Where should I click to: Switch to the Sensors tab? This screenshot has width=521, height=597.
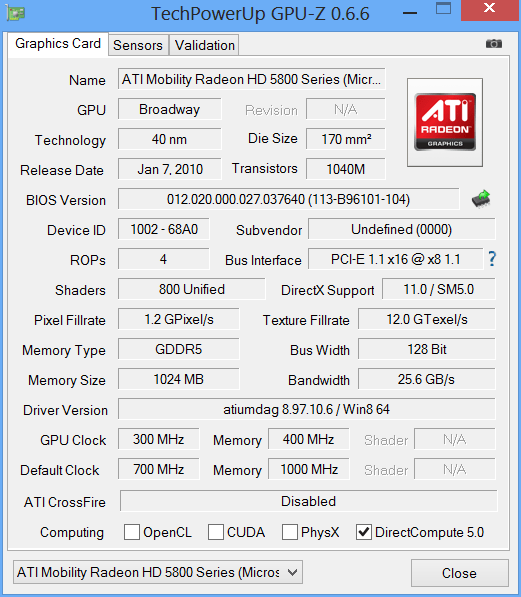[x=138, y=45]
